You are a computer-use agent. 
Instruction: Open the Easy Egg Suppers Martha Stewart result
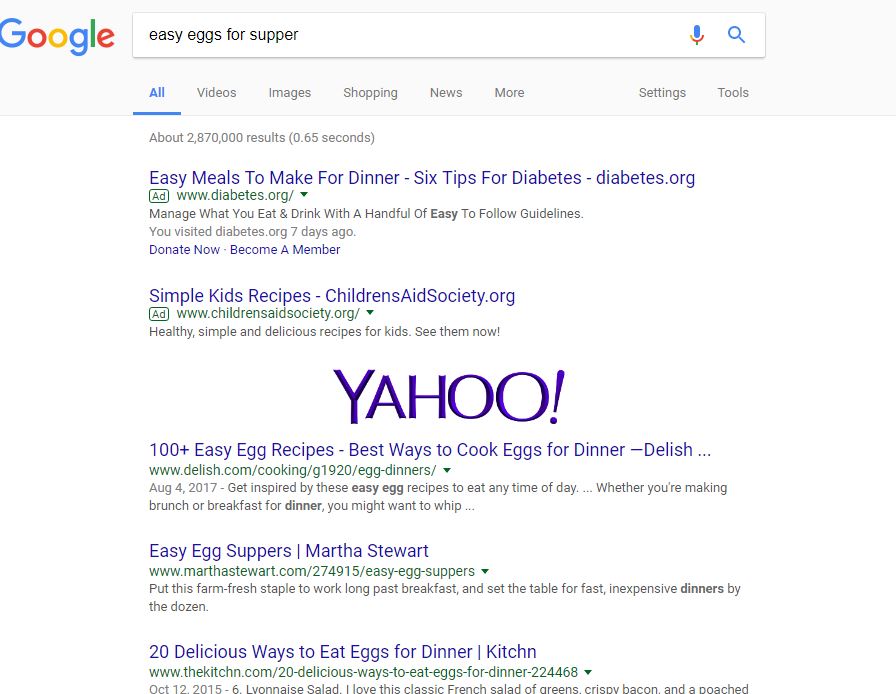coord(289,551)
